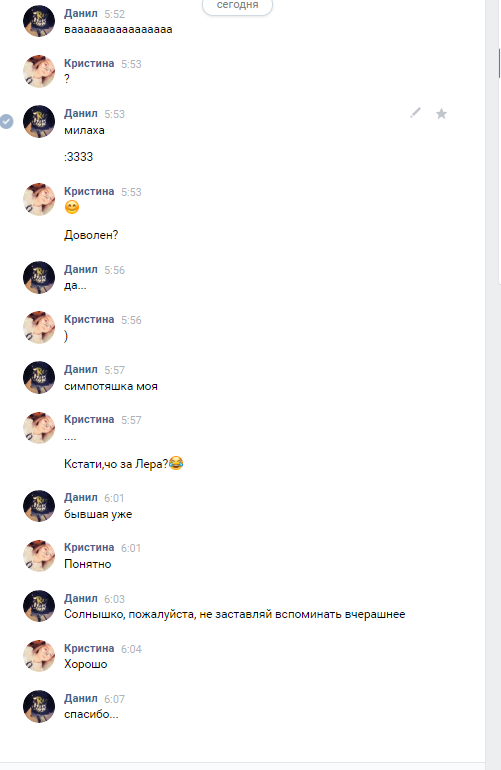Screen dimensions: 501x770
Task: Click Кристина's avatar next to Хорошо
Action: (x=39, y=656)
